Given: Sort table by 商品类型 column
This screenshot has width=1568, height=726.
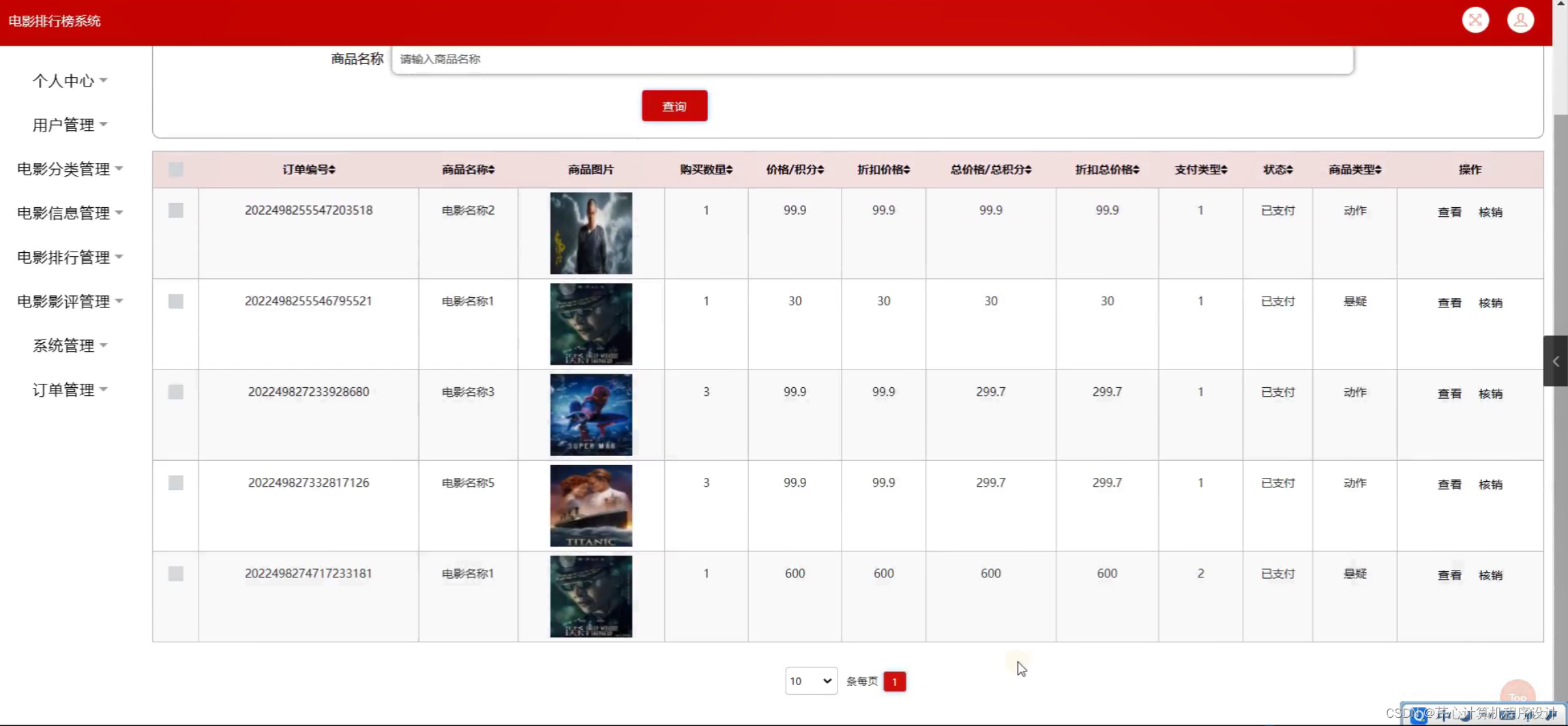Looking at the screenshot, I should [x=1354, y=170].
